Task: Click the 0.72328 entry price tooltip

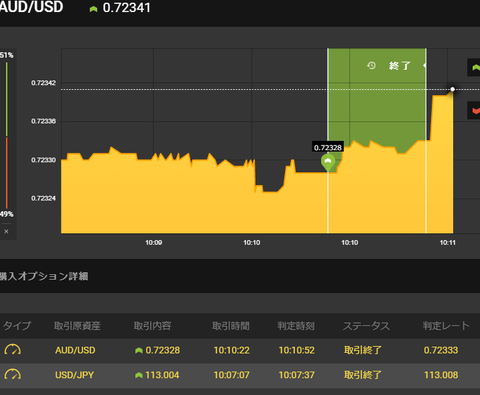Action: pyautogui.click(x=328, y=147)
